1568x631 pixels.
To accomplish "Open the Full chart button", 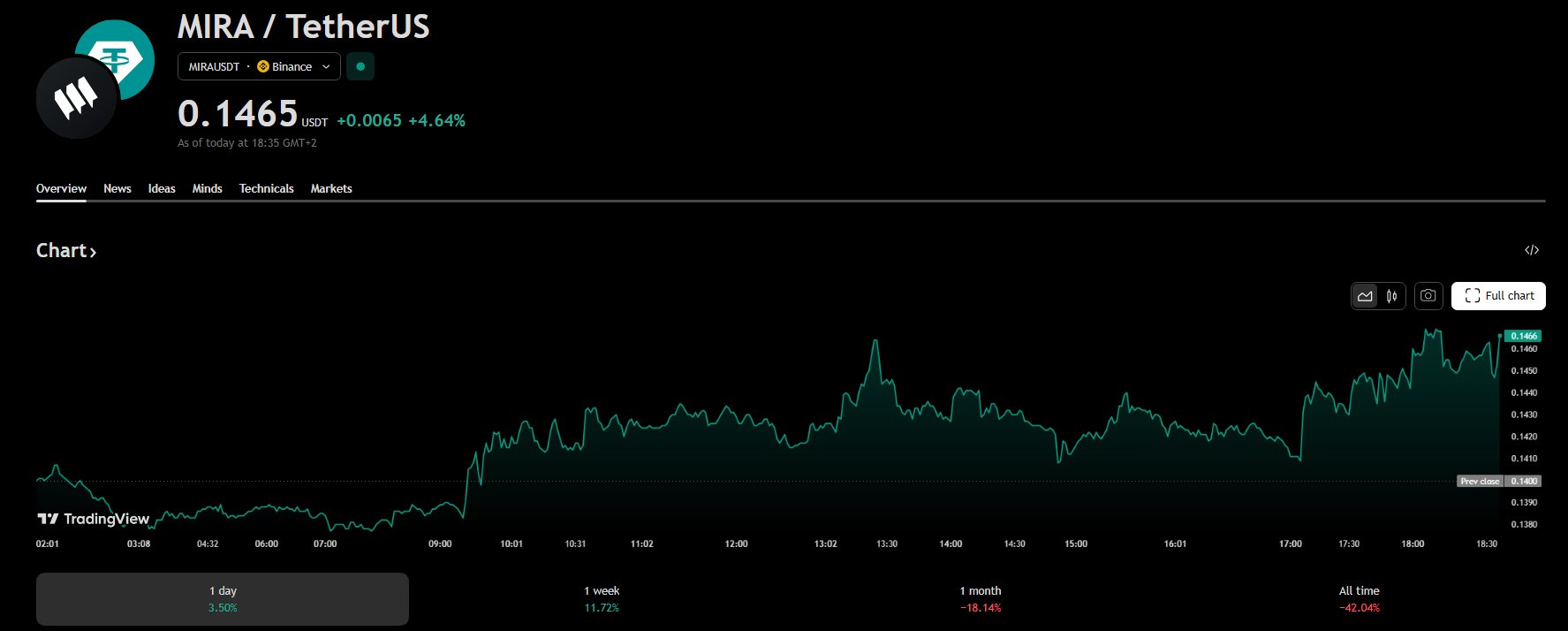I will pyautogui.click(x=1498, y=296).
